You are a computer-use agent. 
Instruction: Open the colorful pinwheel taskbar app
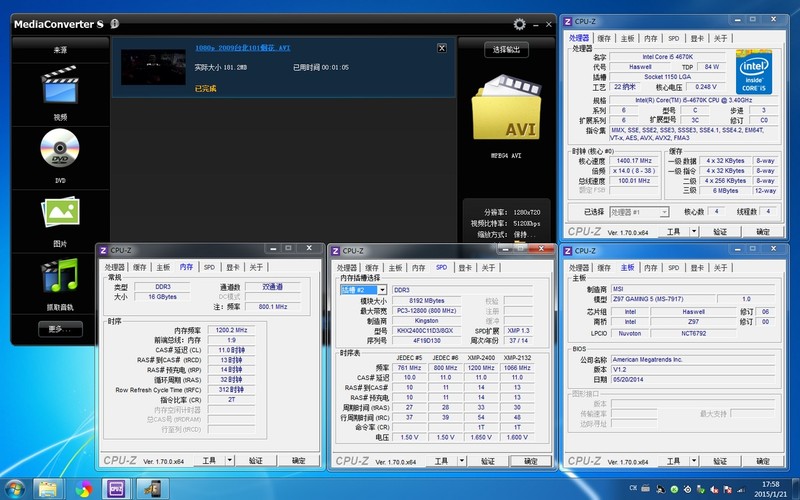(83, 489)
